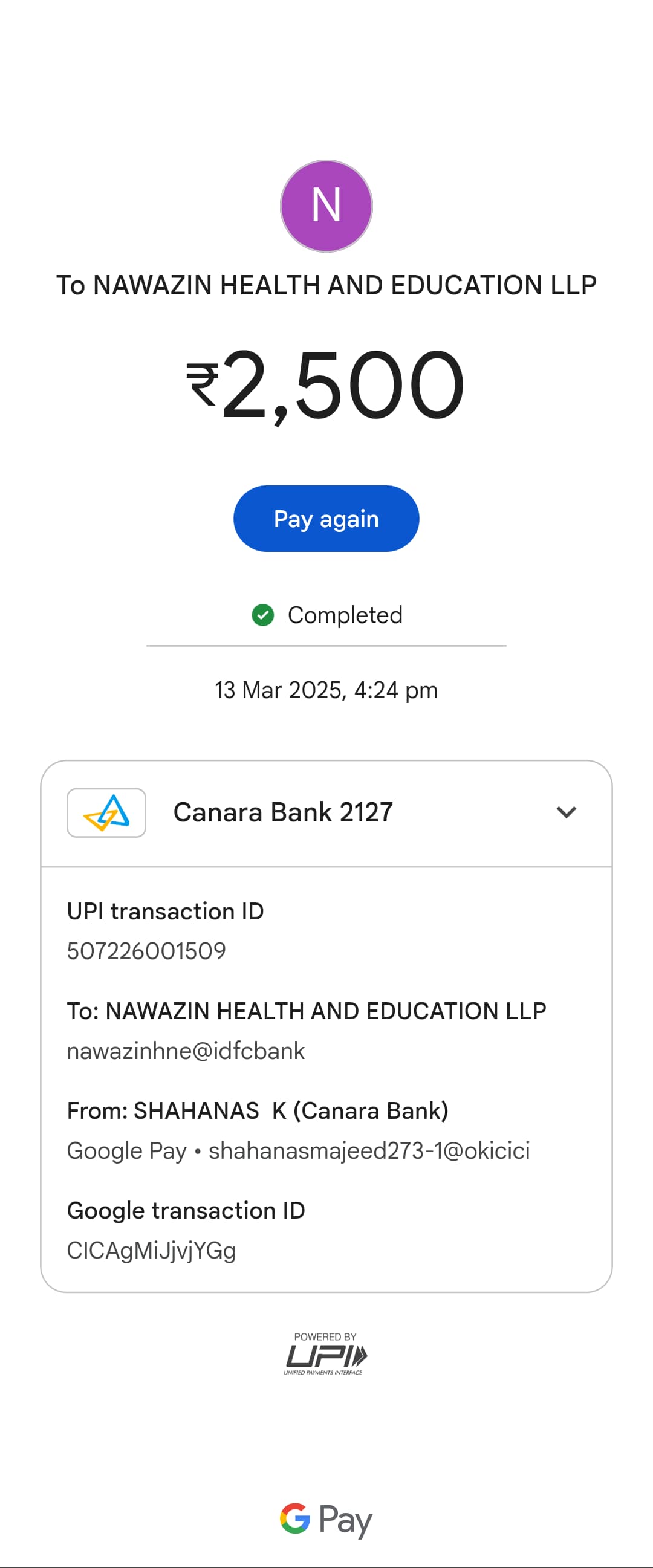Click the shahanasmajeed273-1@okicici sender address
This screenshot has width=653, height=1568.
369,1151
